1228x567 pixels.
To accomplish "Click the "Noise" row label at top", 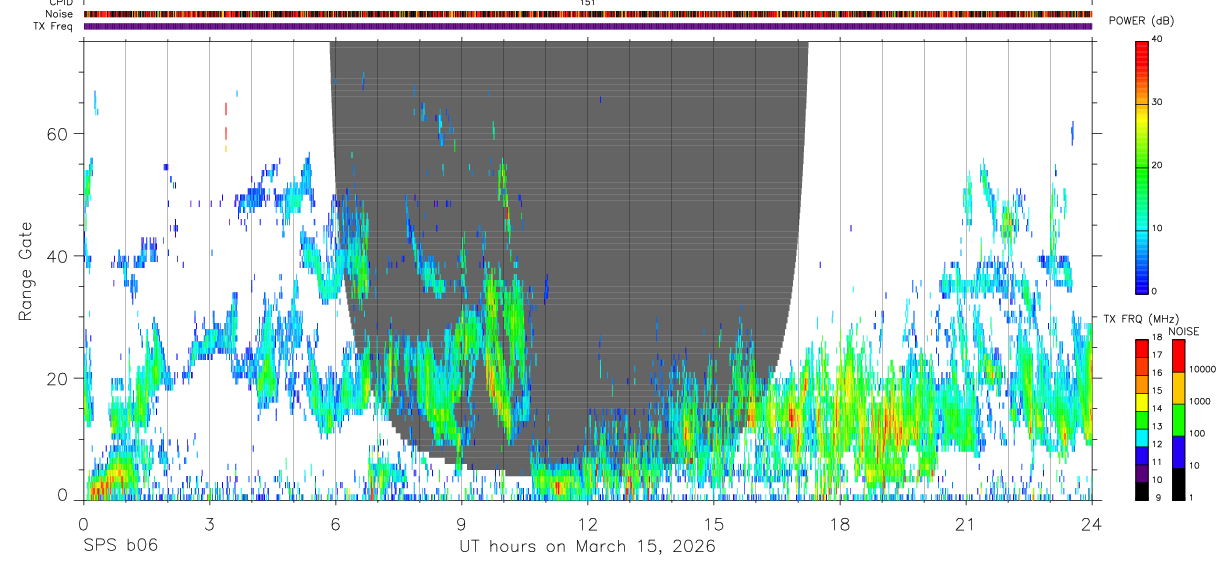I will coord(59,14).
